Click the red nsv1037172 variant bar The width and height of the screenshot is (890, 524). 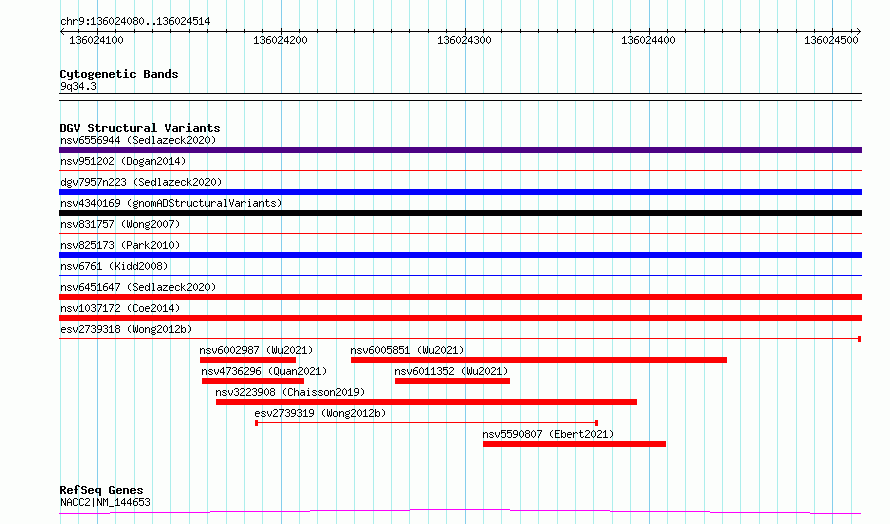click(460, 318)
